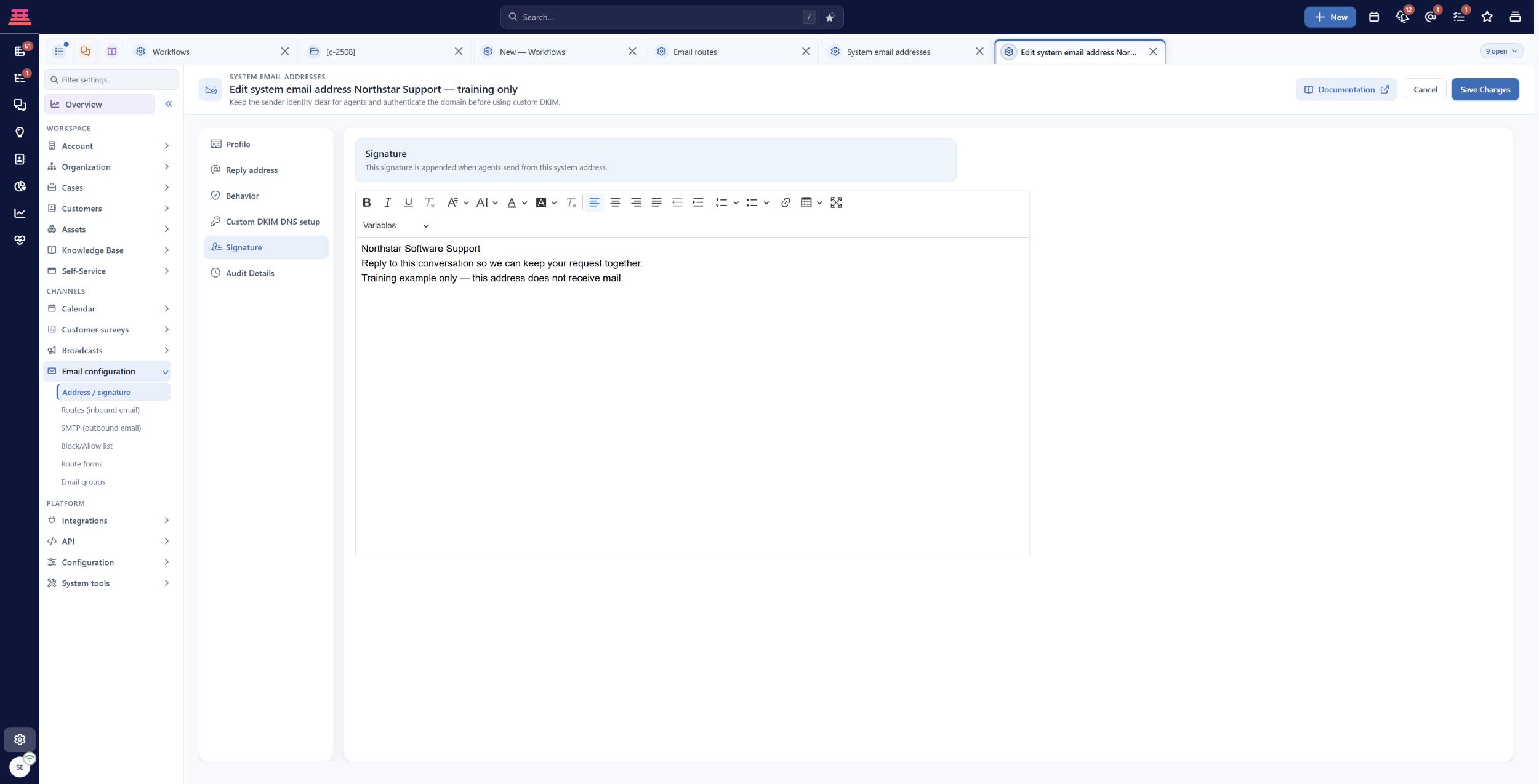This screenshot has width=1539, height=784.
Task: Close the Workflows tab
Action: 285,52
